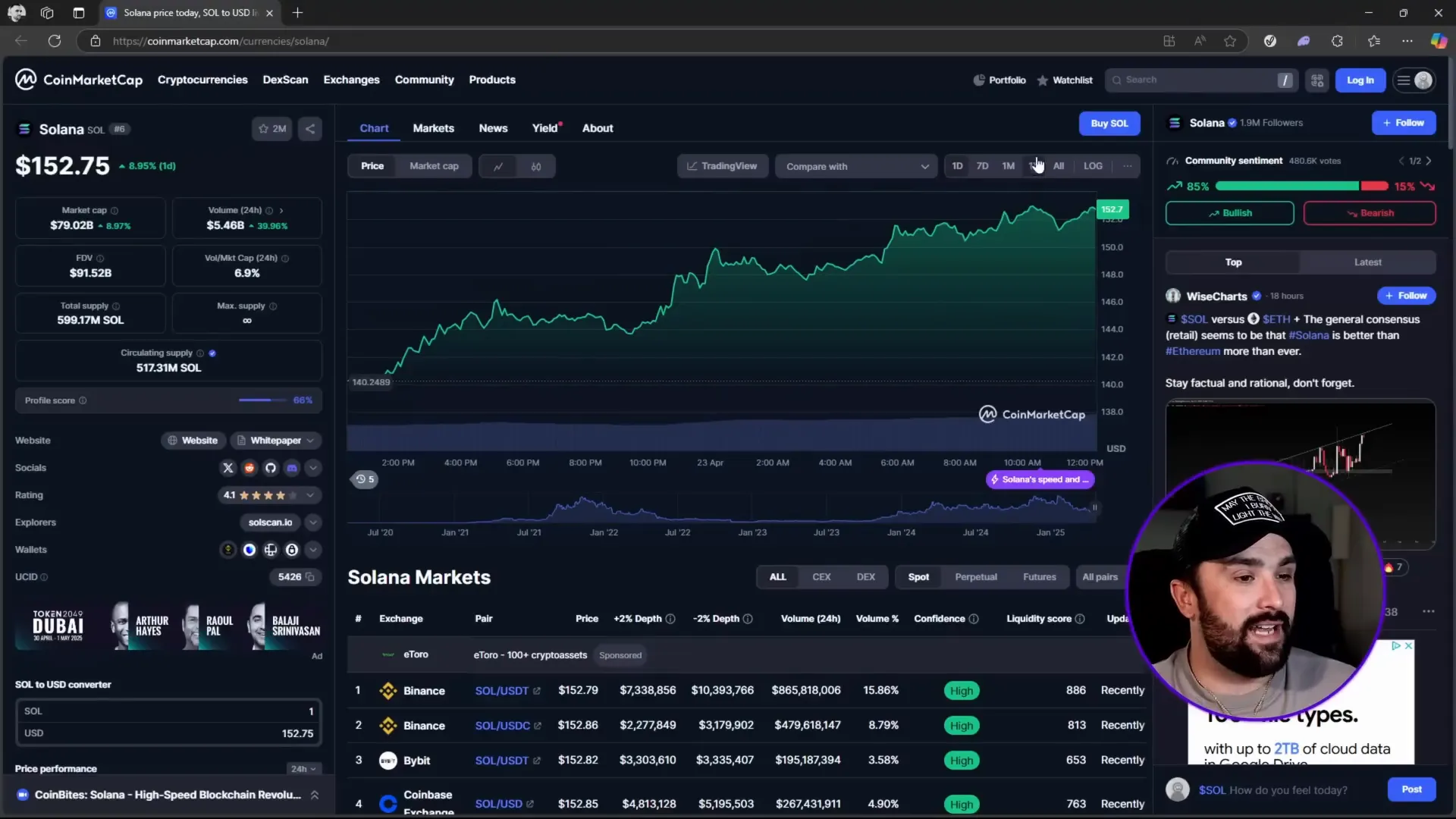Set chart range to All
The image size is (1456, 819).
point(1059,166)
